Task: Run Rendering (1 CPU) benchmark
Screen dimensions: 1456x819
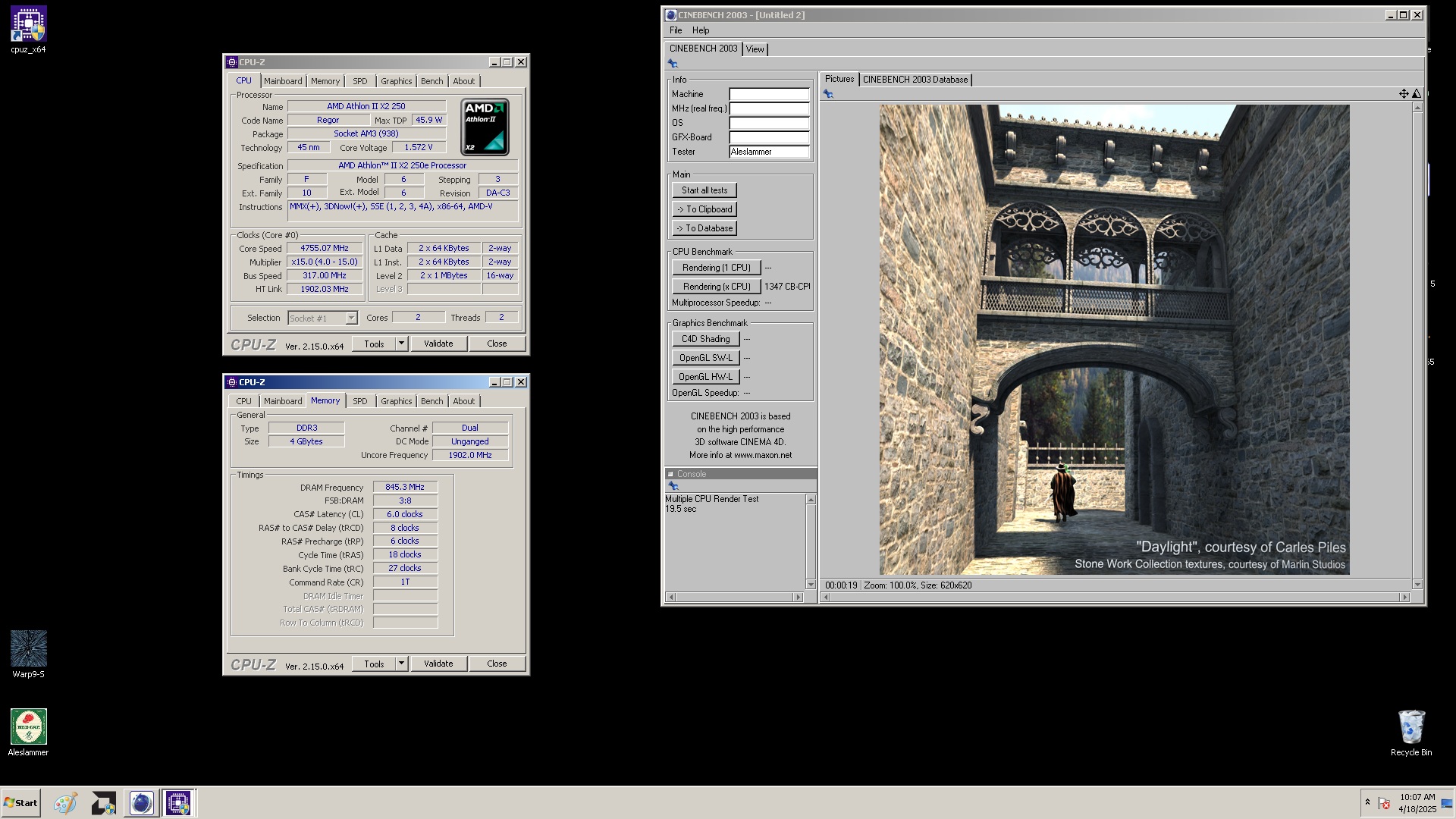Action: tap(717, 268)
